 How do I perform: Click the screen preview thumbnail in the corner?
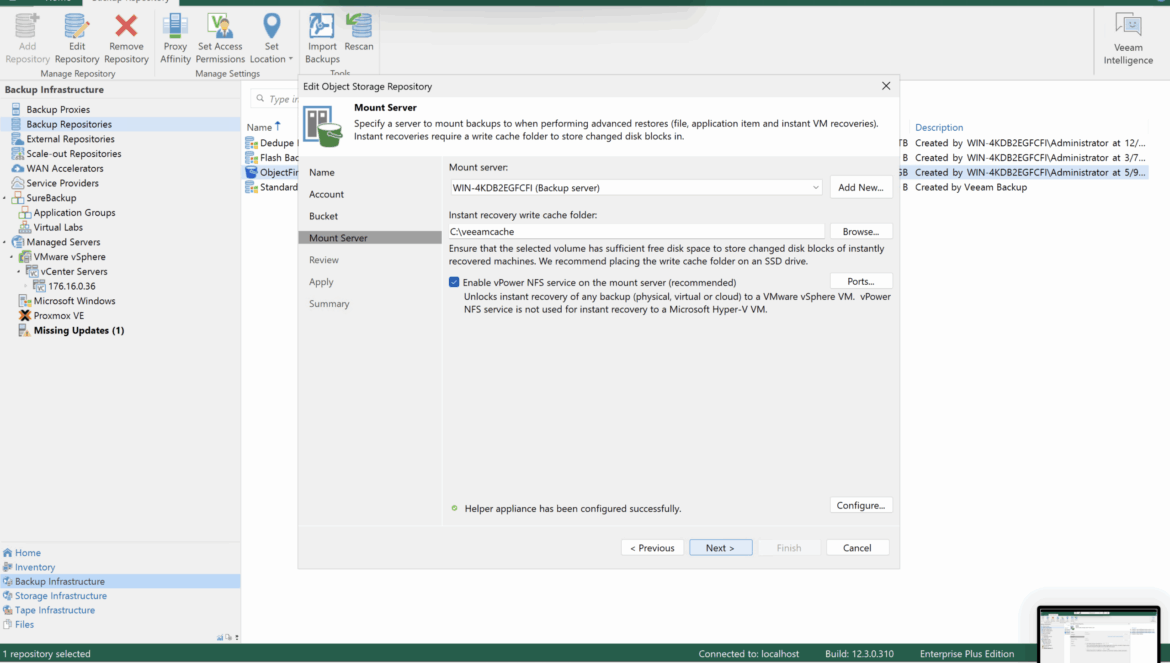1098,633
